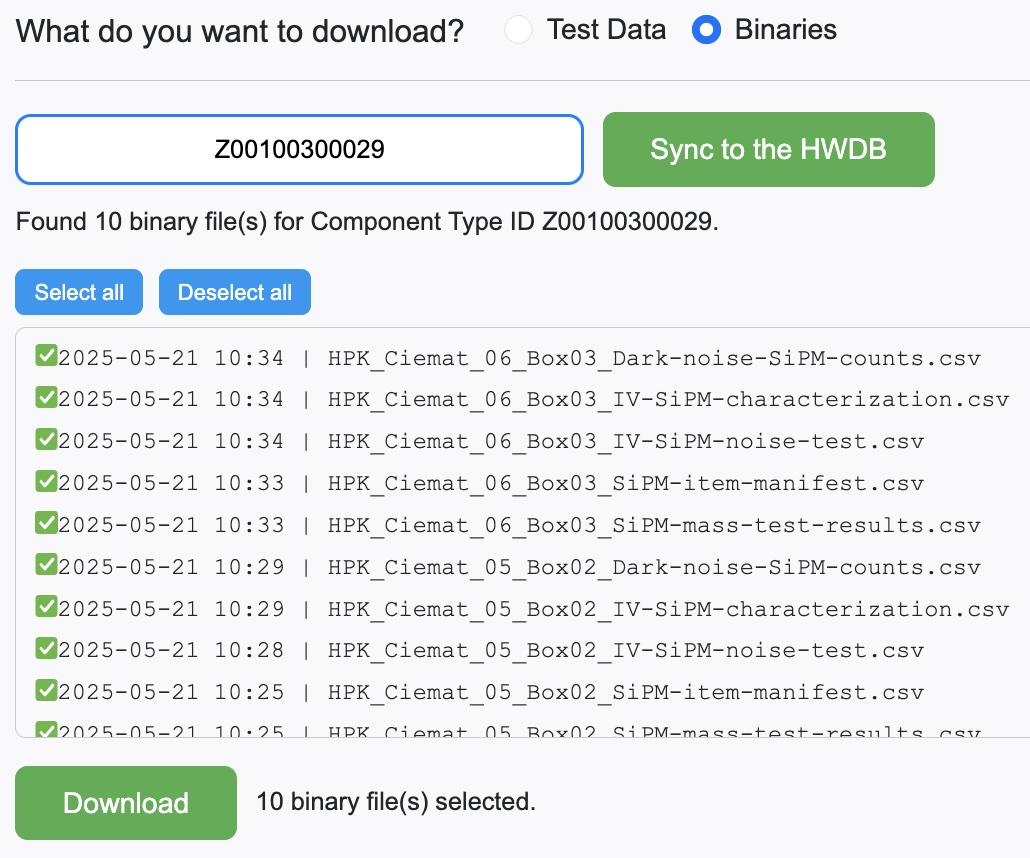Select the Z00100300029 text in the search box
The width and height of the screenshot is (1030, 858).
click(x=299, y=149)
